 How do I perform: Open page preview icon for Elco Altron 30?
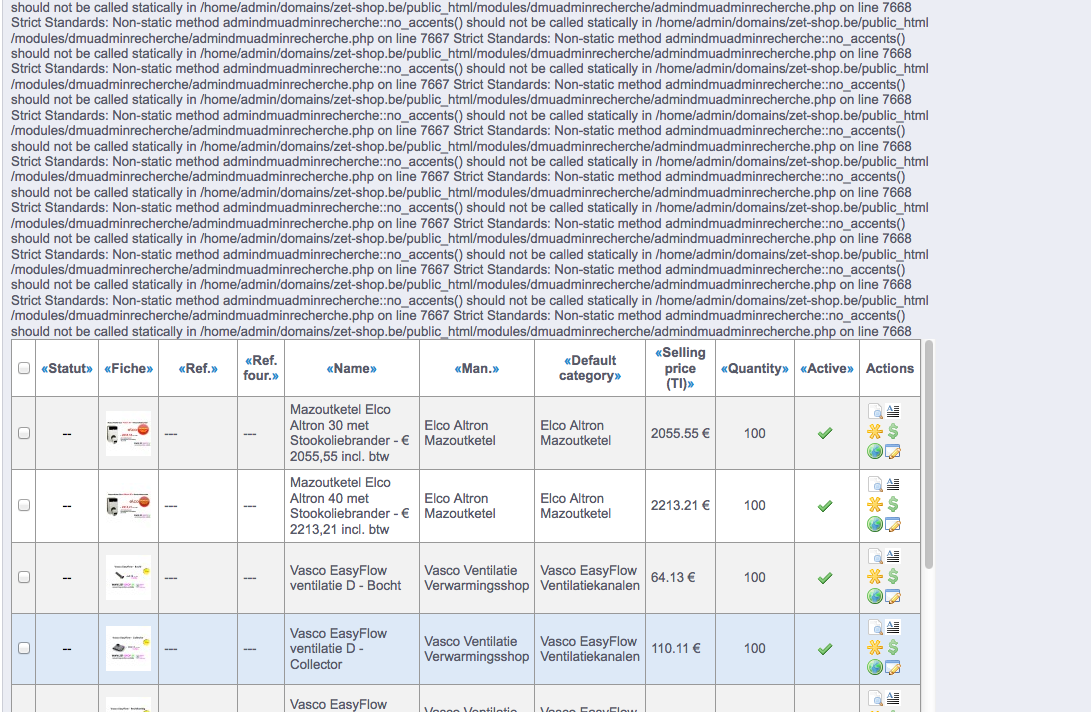(x=875, y=411)
